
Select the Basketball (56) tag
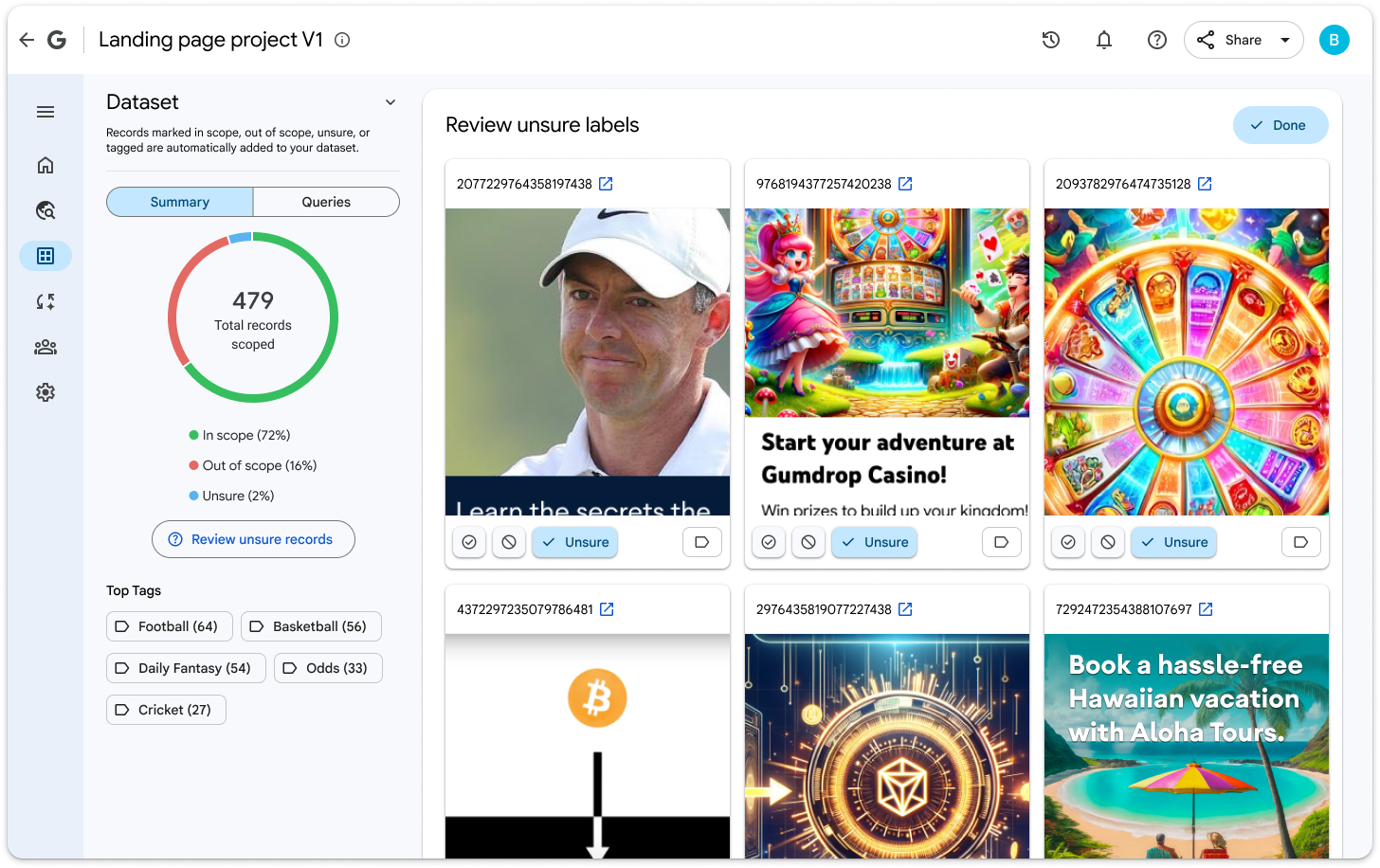point(311,626)
